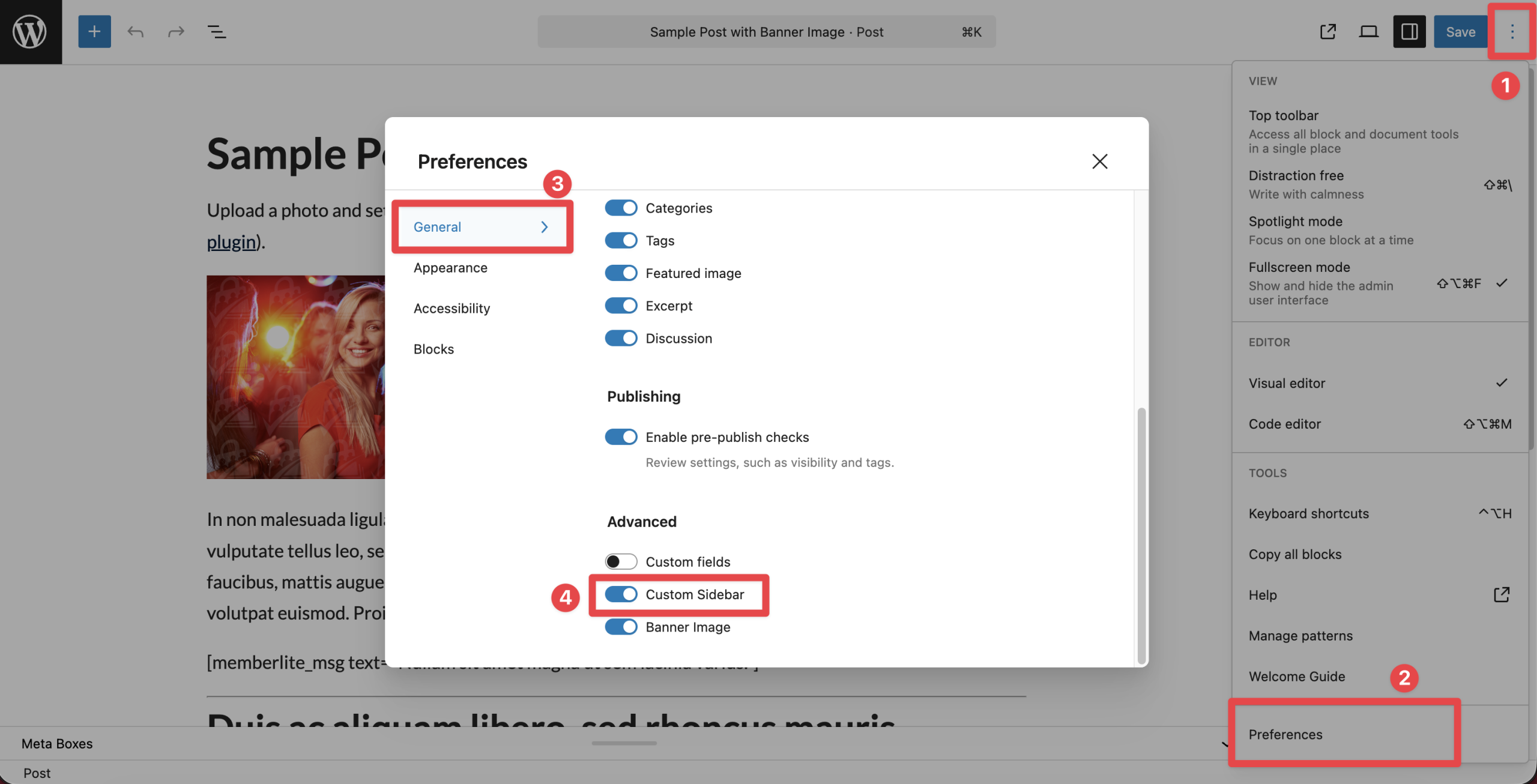Turn off the Featured image toggle
Screen dimensions: 1537x784
621,273
